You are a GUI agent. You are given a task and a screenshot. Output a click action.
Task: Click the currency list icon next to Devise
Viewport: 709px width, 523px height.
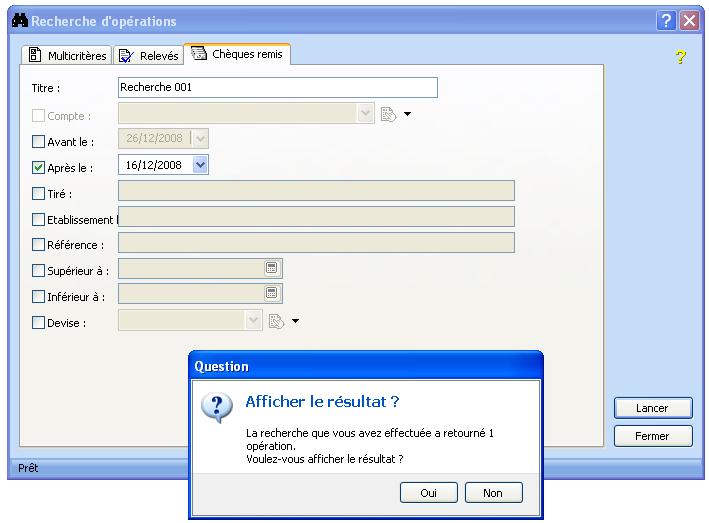pos(276,321)
